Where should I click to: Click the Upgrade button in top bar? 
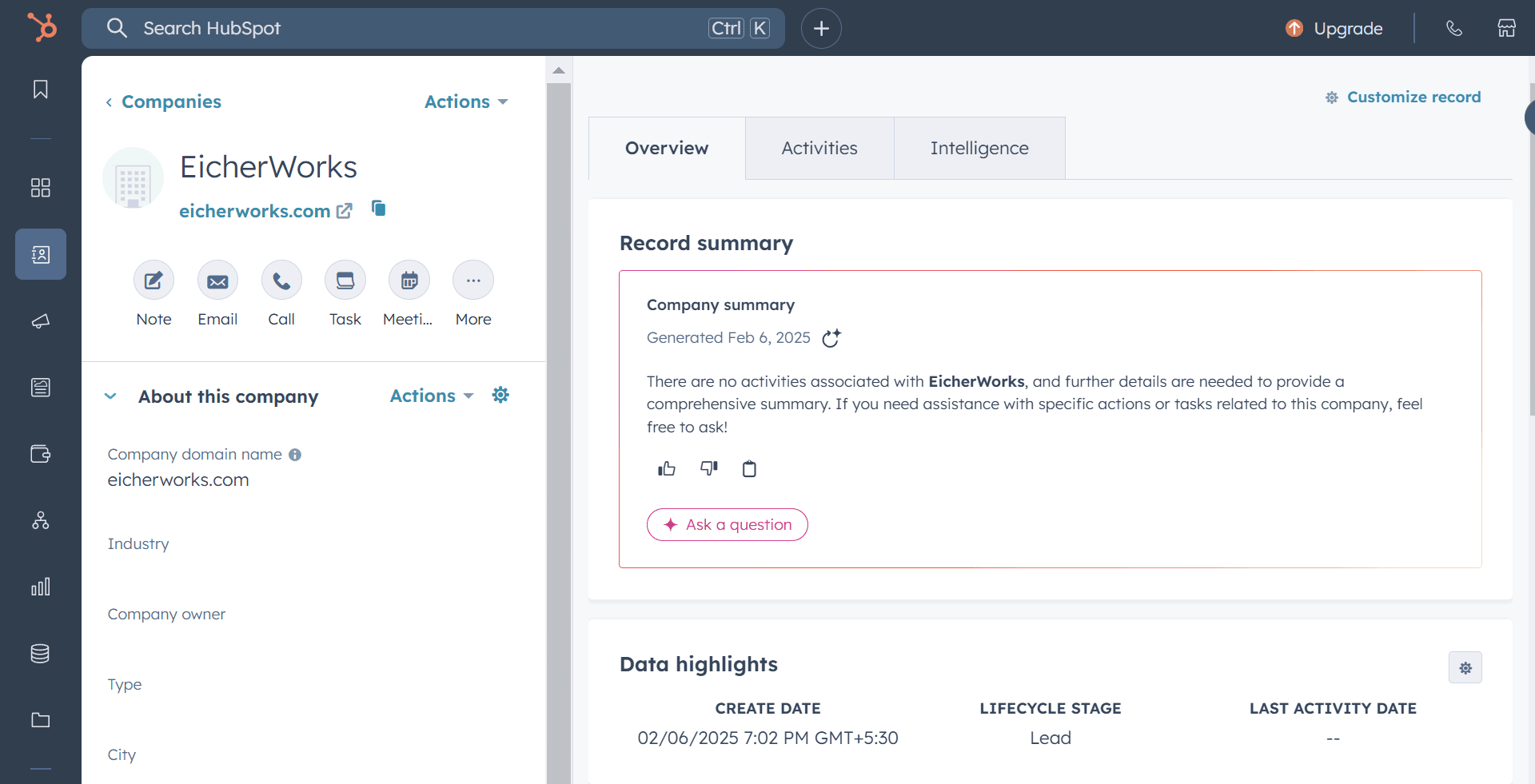(1335, 28)
